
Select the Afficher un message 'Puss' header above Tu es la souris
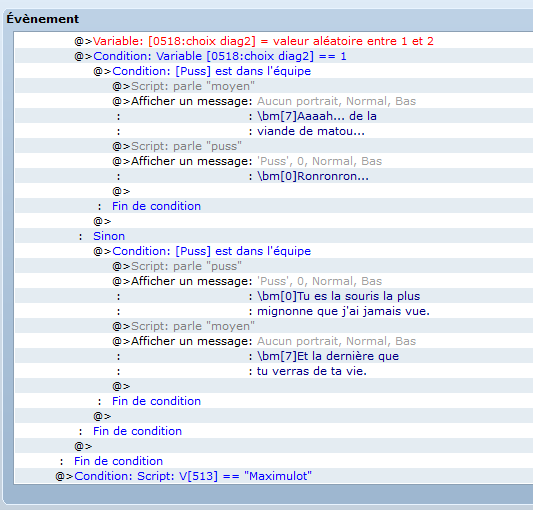(x=274, y=281)
